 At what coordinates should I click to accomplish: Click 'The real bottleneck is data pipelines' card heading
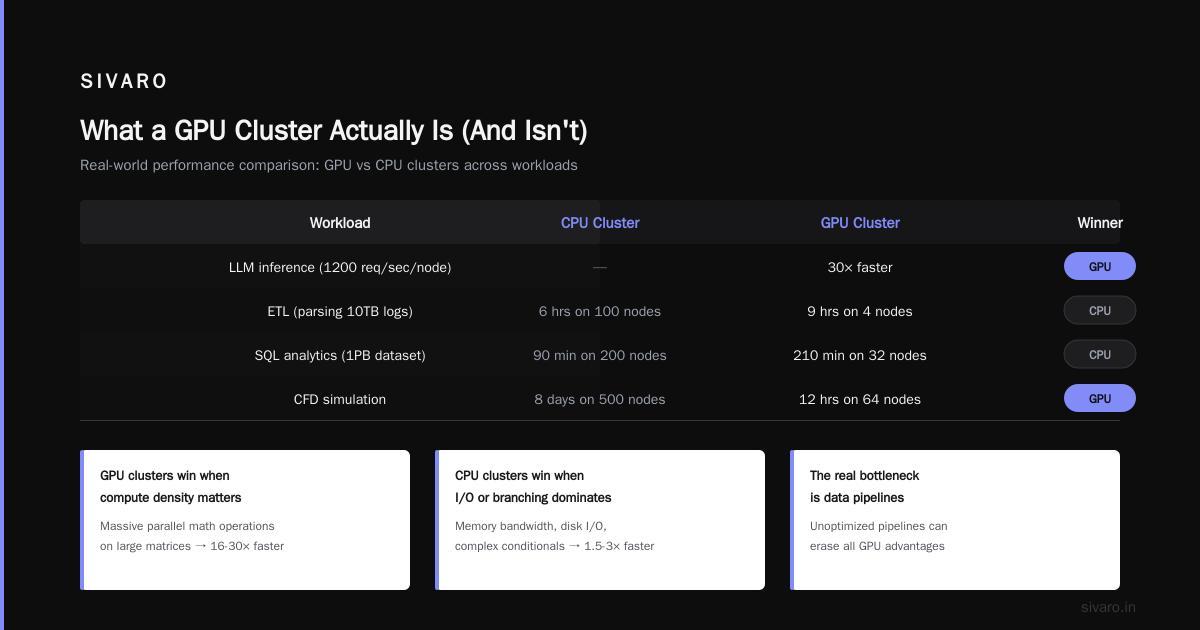tap(865, 486)
